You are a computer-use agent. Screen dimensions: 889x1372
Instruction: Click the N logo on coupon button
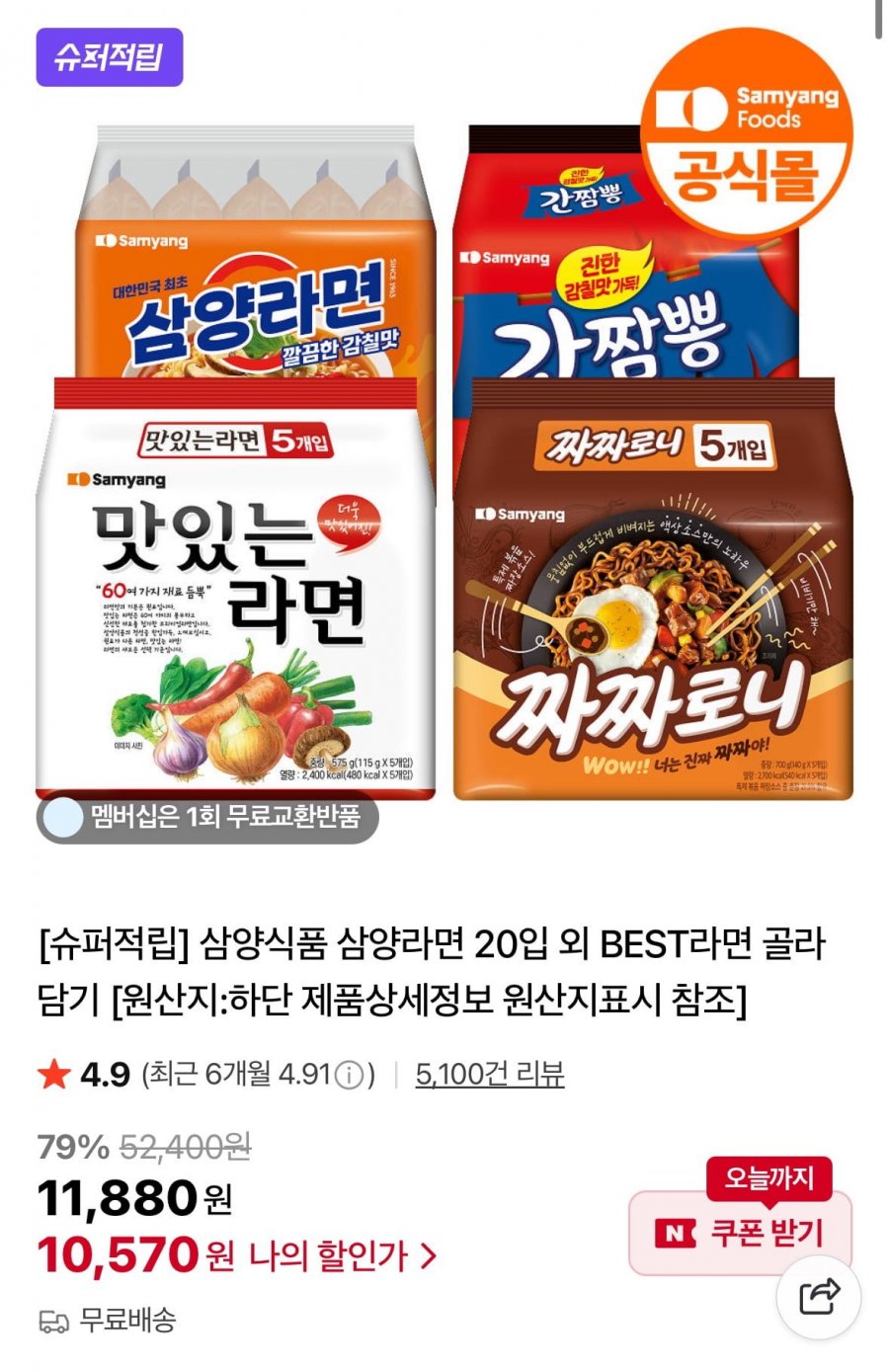click(x=676, y=1233)
